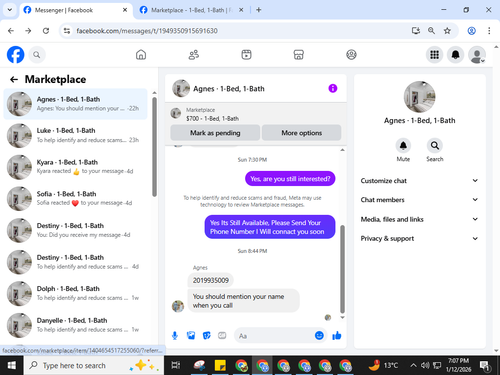This screenshot has width=500, height=375.
Task: Switch to the Messenger | Facebook tab
Action: [76, 10]
